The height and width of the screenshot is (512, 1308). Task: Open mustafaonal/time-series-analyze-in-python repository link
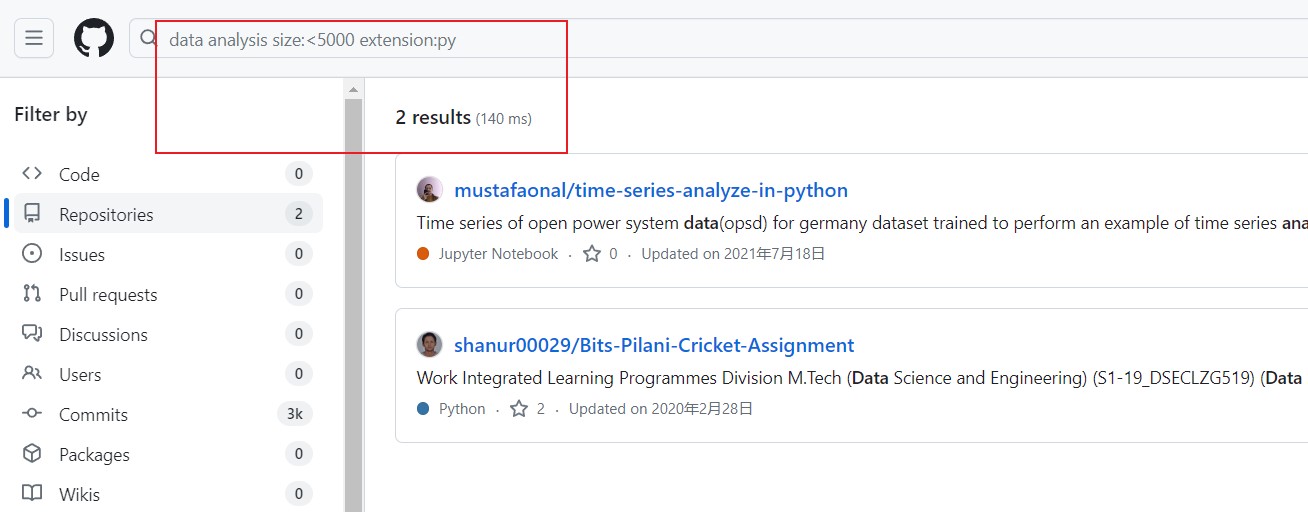click(651, 190)
